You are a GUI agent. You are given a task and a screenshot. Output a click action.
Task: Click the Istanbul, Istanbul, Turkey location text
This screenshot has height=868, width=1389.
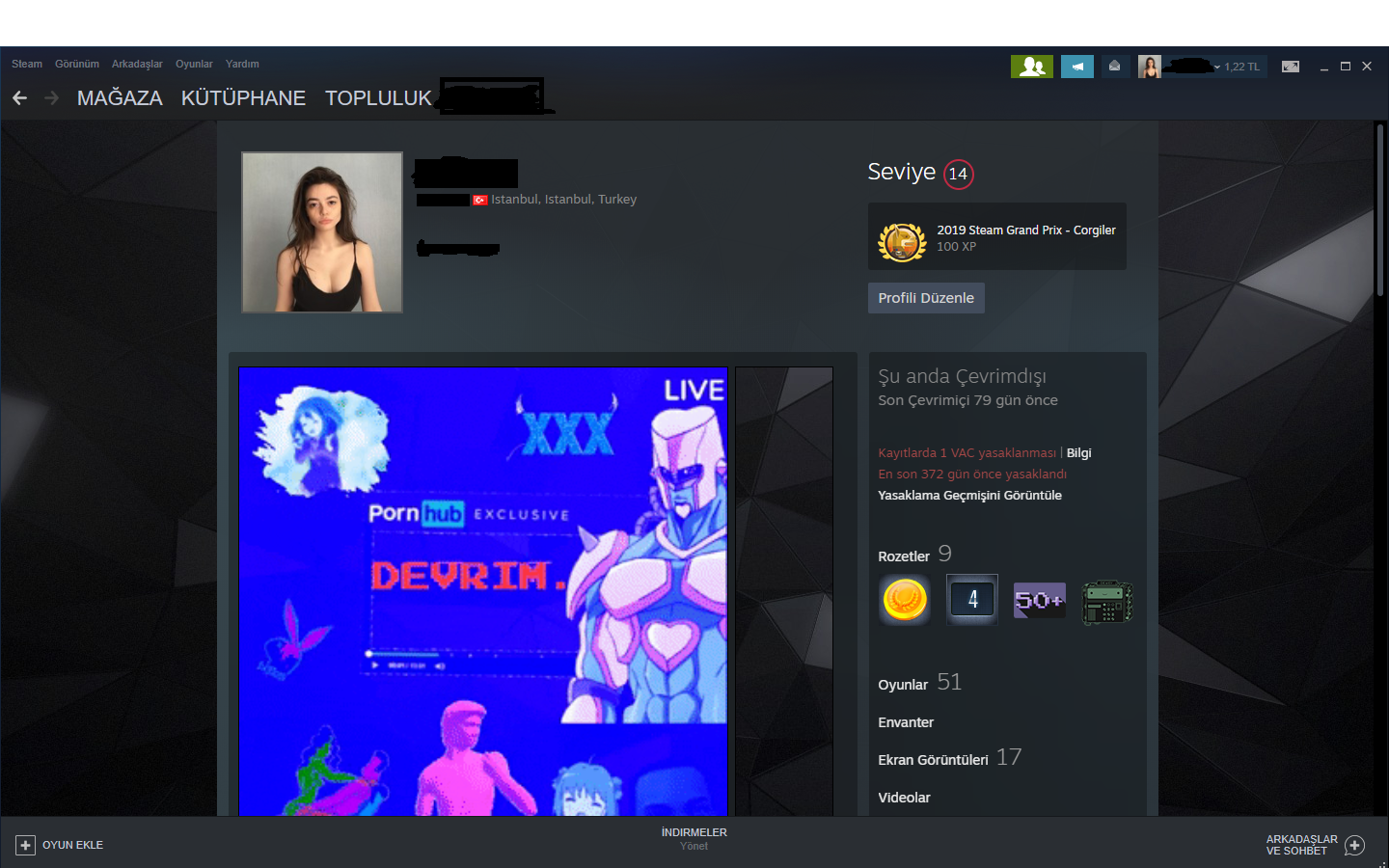pos(564,200)
